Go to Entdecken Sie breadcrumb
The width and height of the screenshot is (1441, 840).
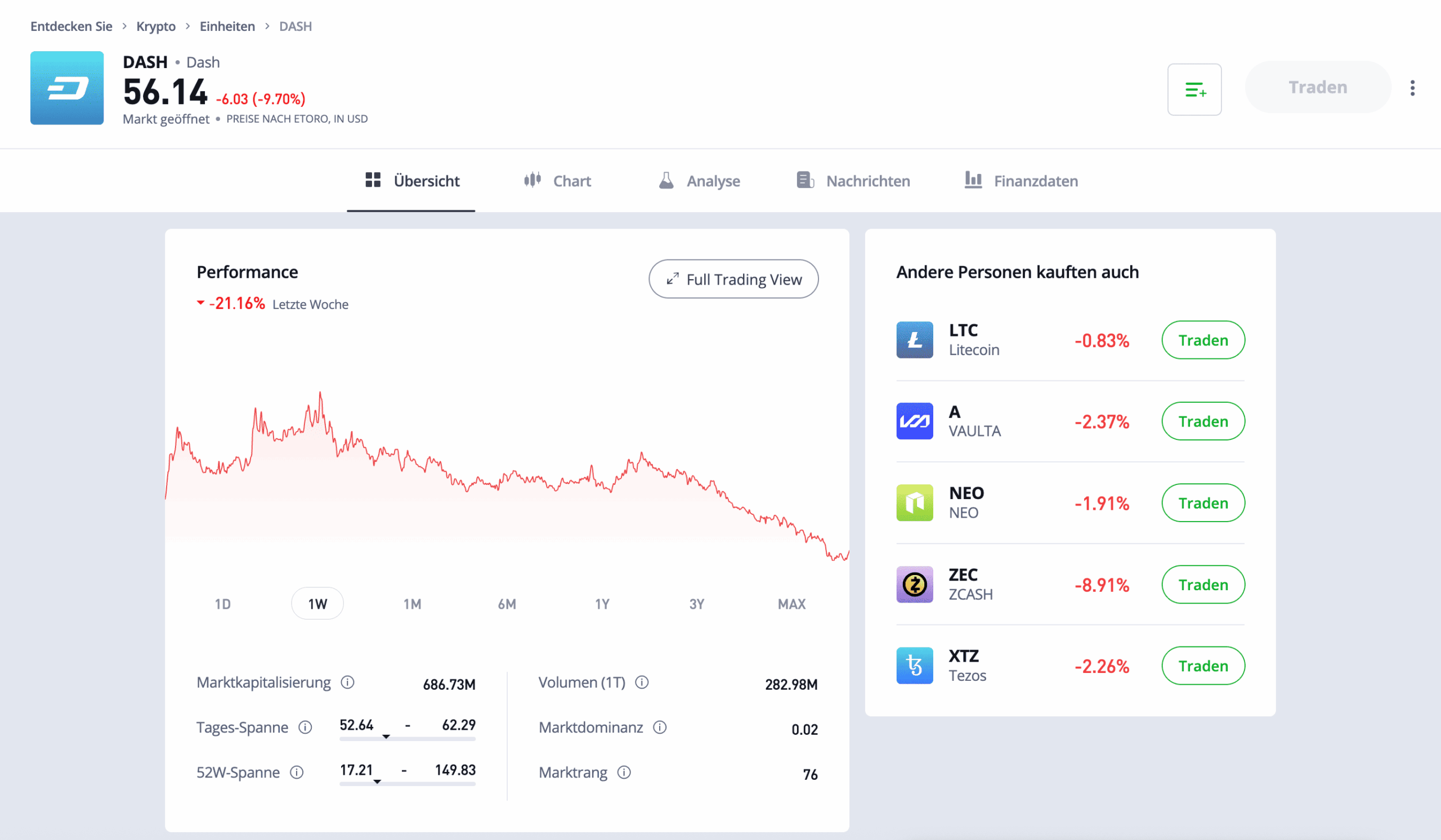point(71,26)
